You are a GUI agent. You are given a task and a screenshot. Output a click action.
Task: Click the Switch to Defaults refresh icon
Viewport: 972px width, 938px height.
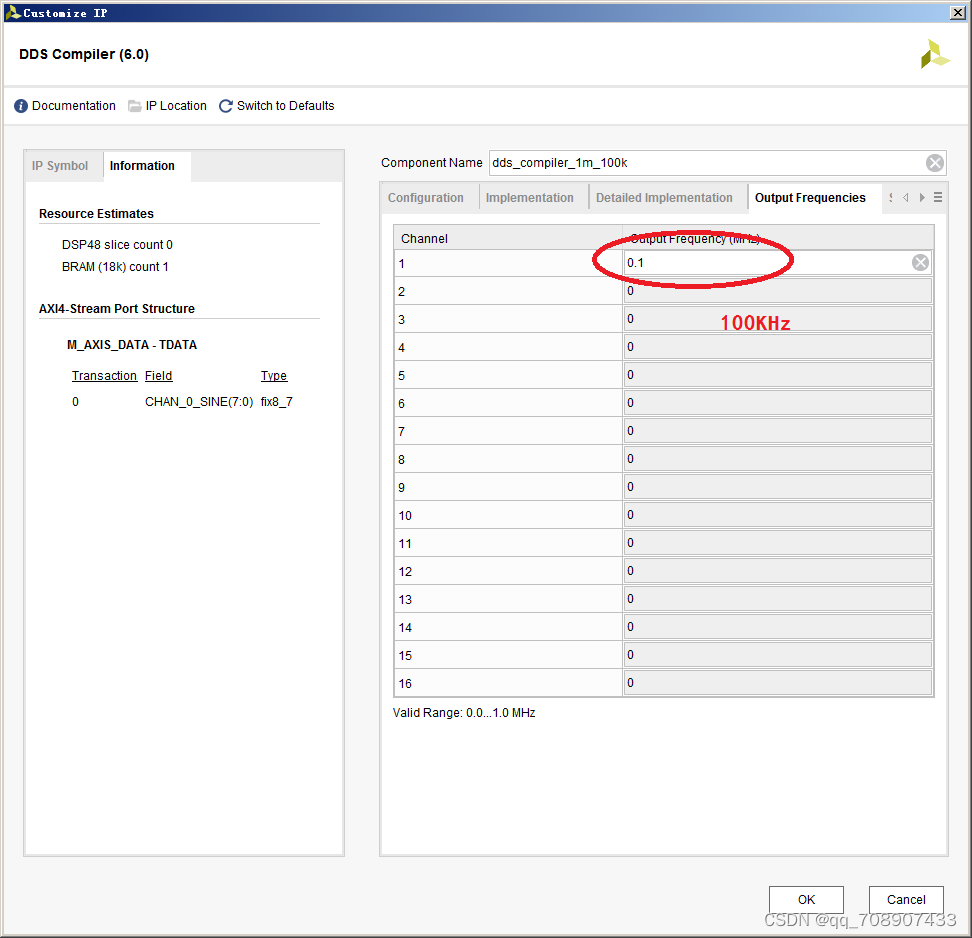click(x=226, y=106)
